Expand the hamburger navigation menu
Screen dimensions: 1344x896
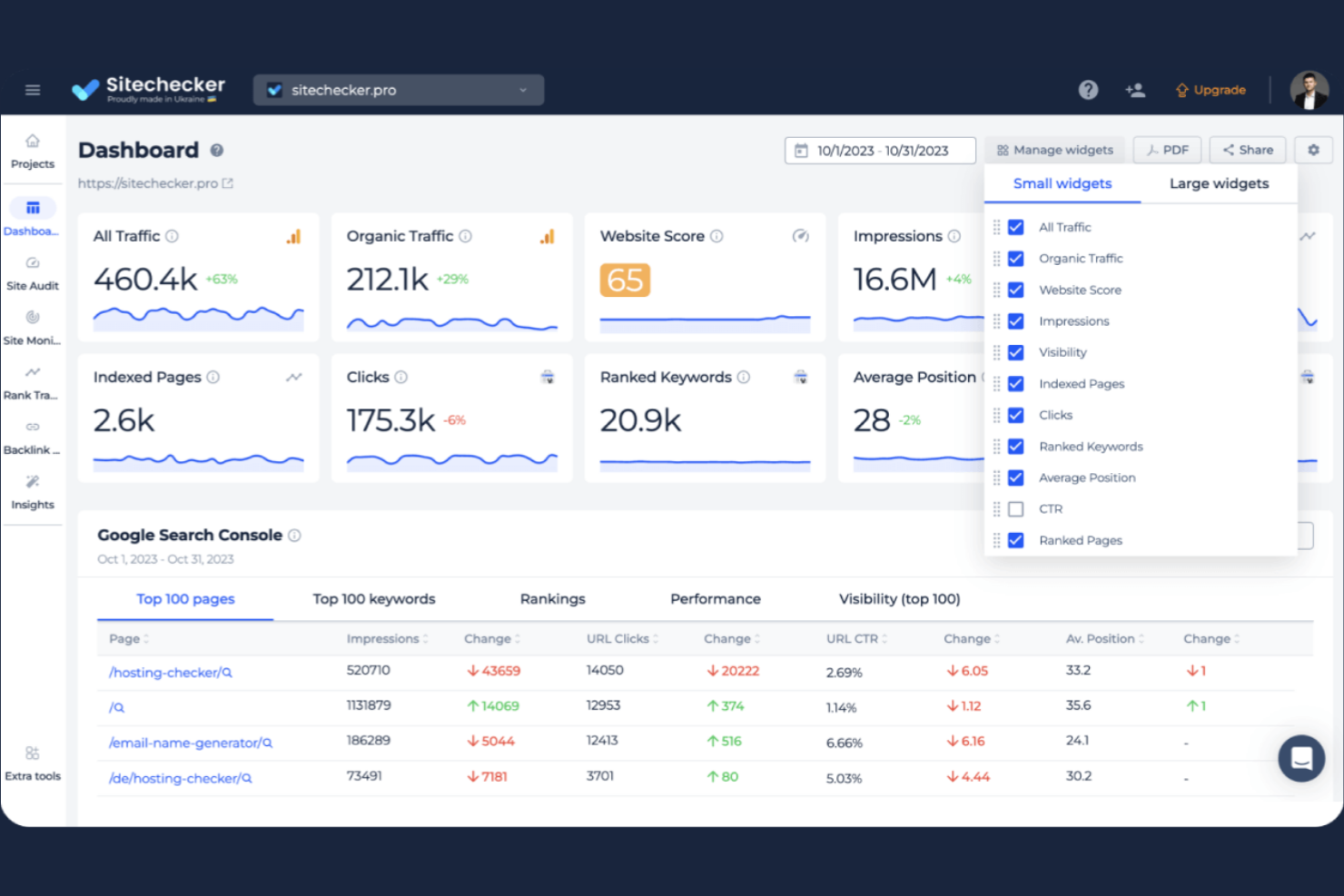coord(33,89)
